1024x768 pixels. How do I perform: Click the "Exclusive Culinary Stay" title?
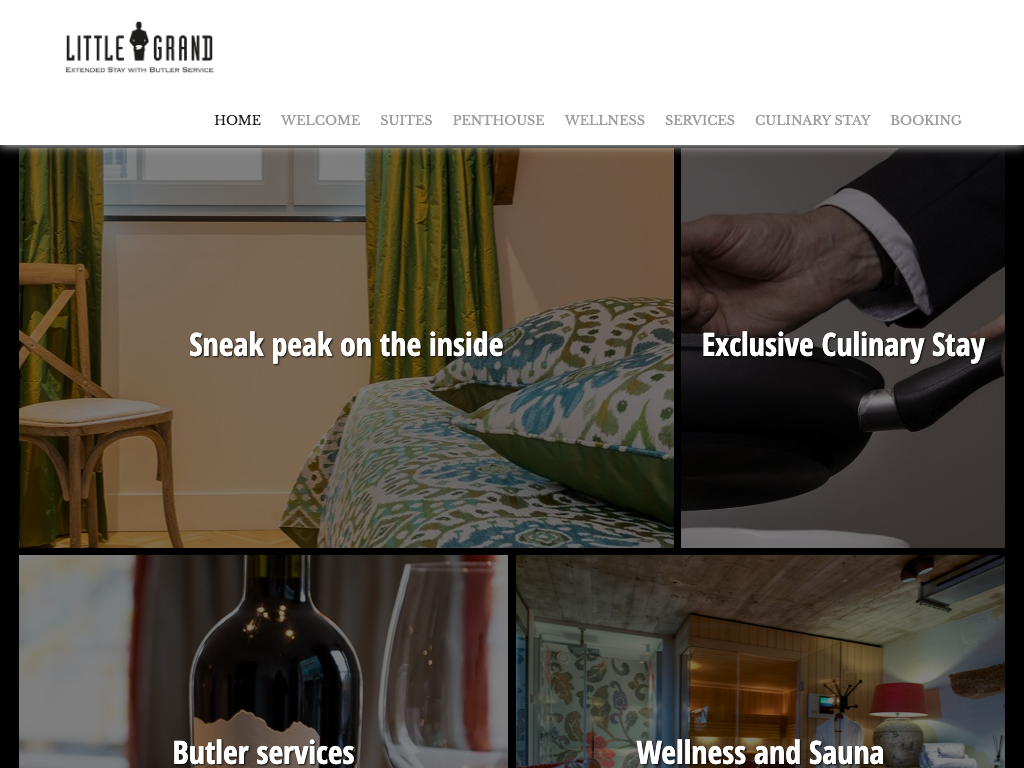click(x=843, y=345)
